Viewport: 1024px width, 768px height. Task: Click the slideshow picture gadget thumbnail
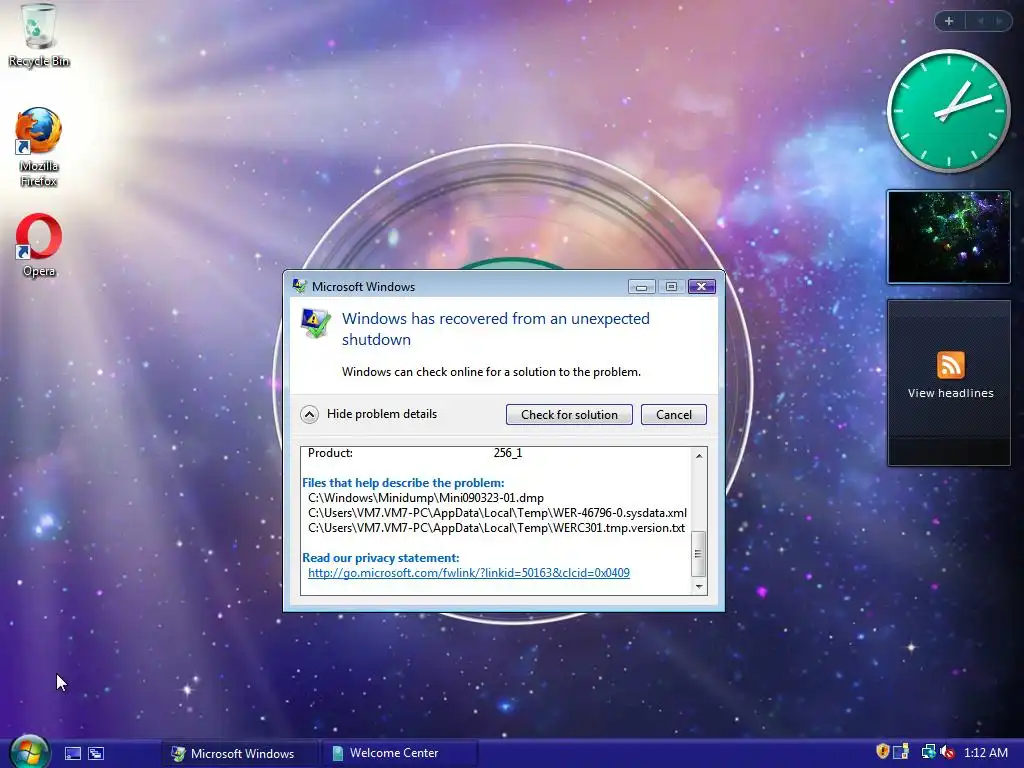click(948, 237)
